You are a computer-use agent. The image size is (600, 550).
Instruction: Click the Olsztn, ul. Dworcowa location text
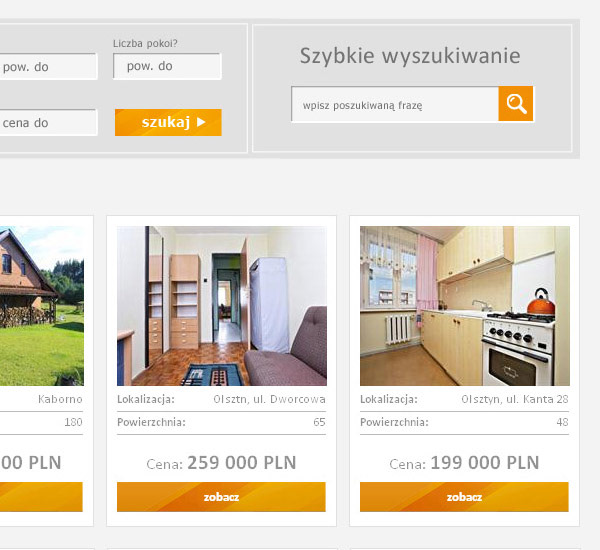(x=269, y=399)
